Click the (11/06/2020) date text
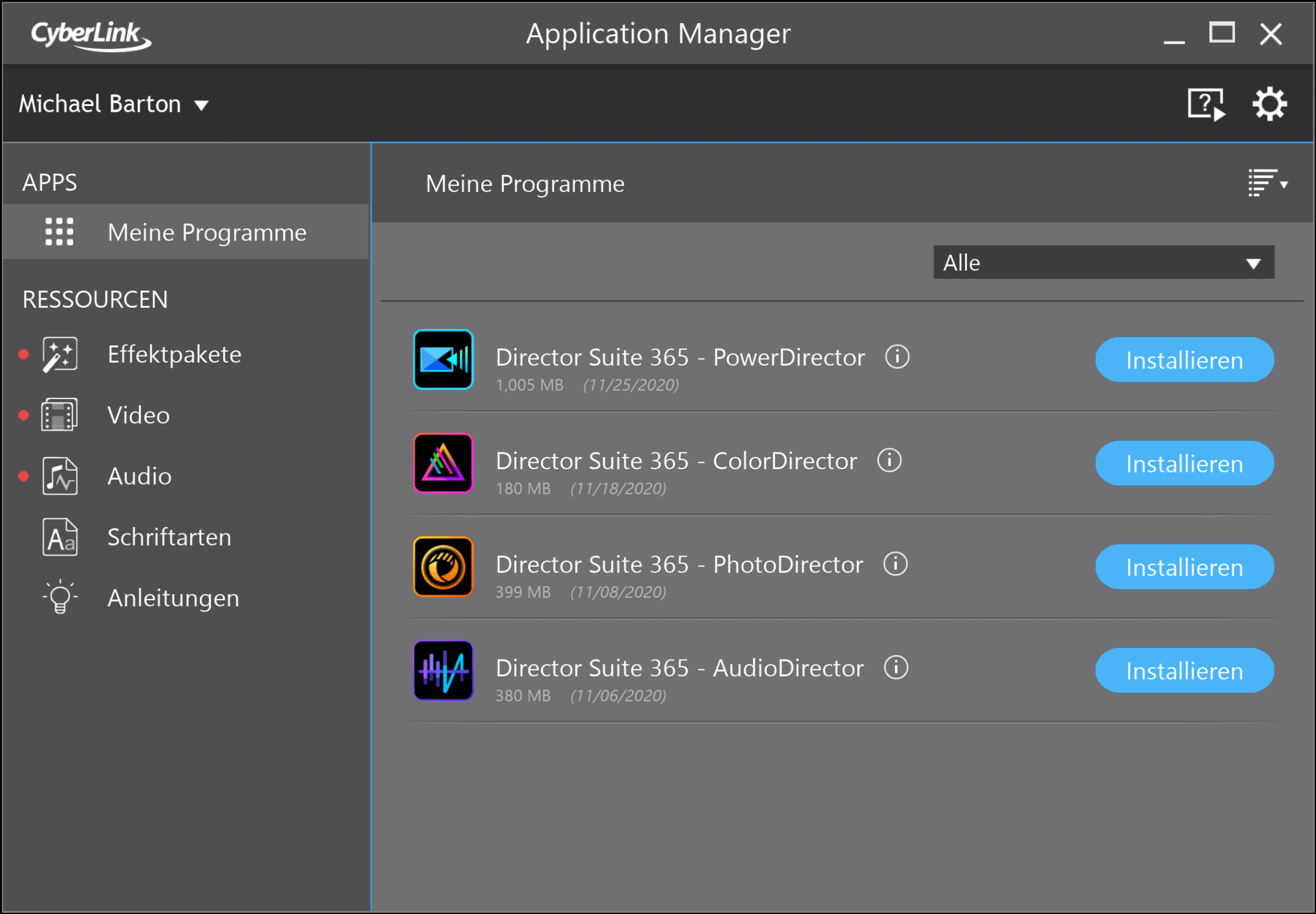1316x914 pixels. pos(618,695)
